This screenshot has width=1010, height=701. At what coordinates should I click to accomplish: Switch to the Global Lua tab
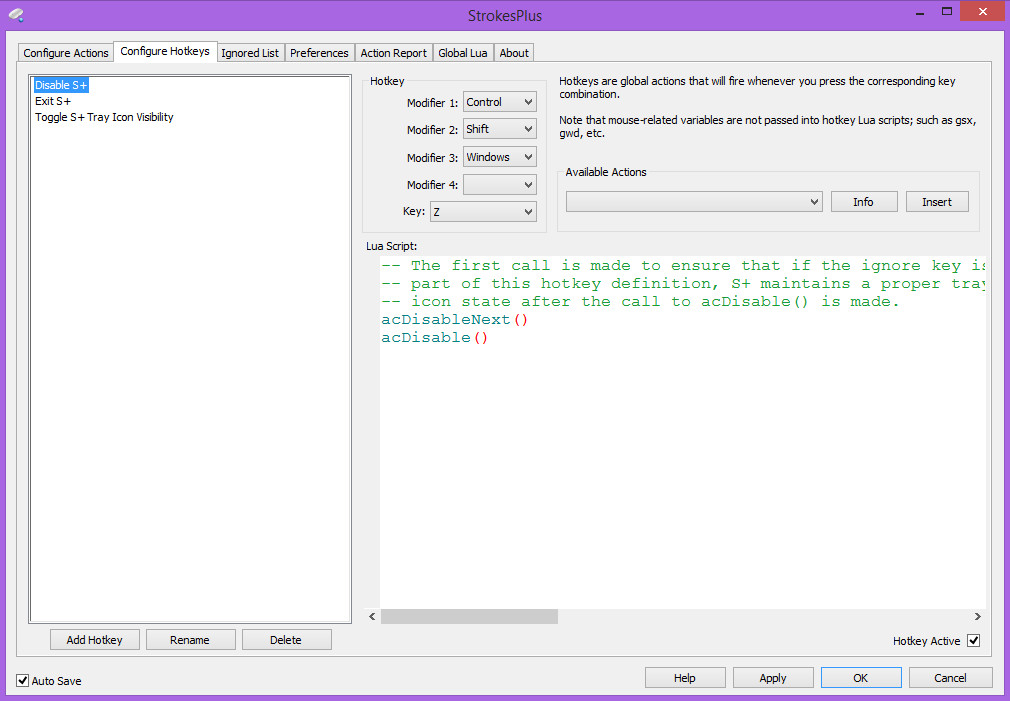click(x=462, y=53)
